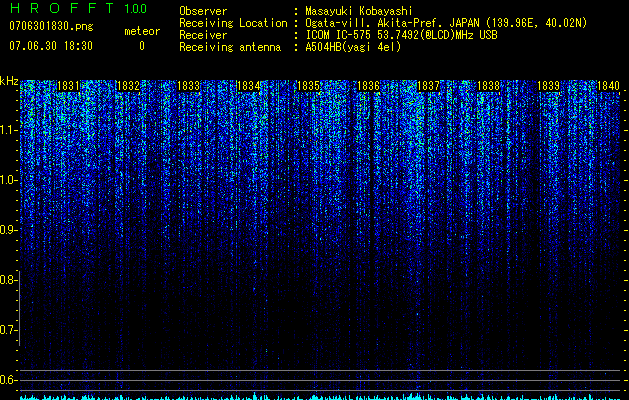Click the 1834 time marker
The image size is (629, 400).
(x=248, y=86)
